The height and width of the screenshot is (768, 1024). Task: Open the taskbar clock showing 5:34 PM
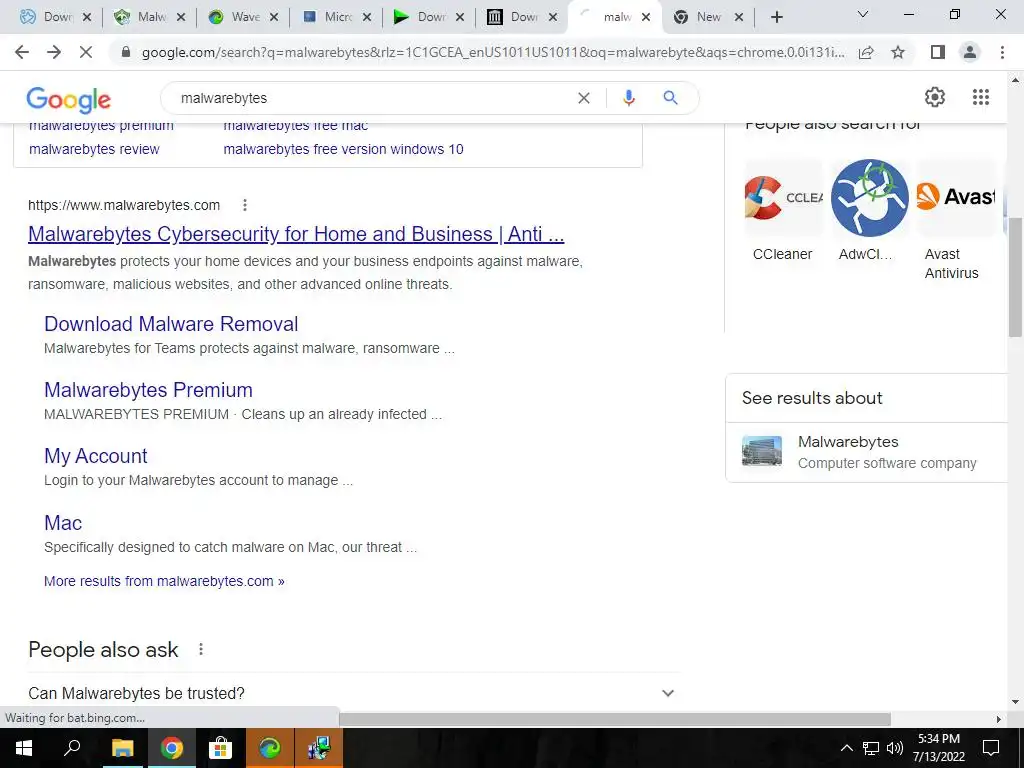(939, 748)
